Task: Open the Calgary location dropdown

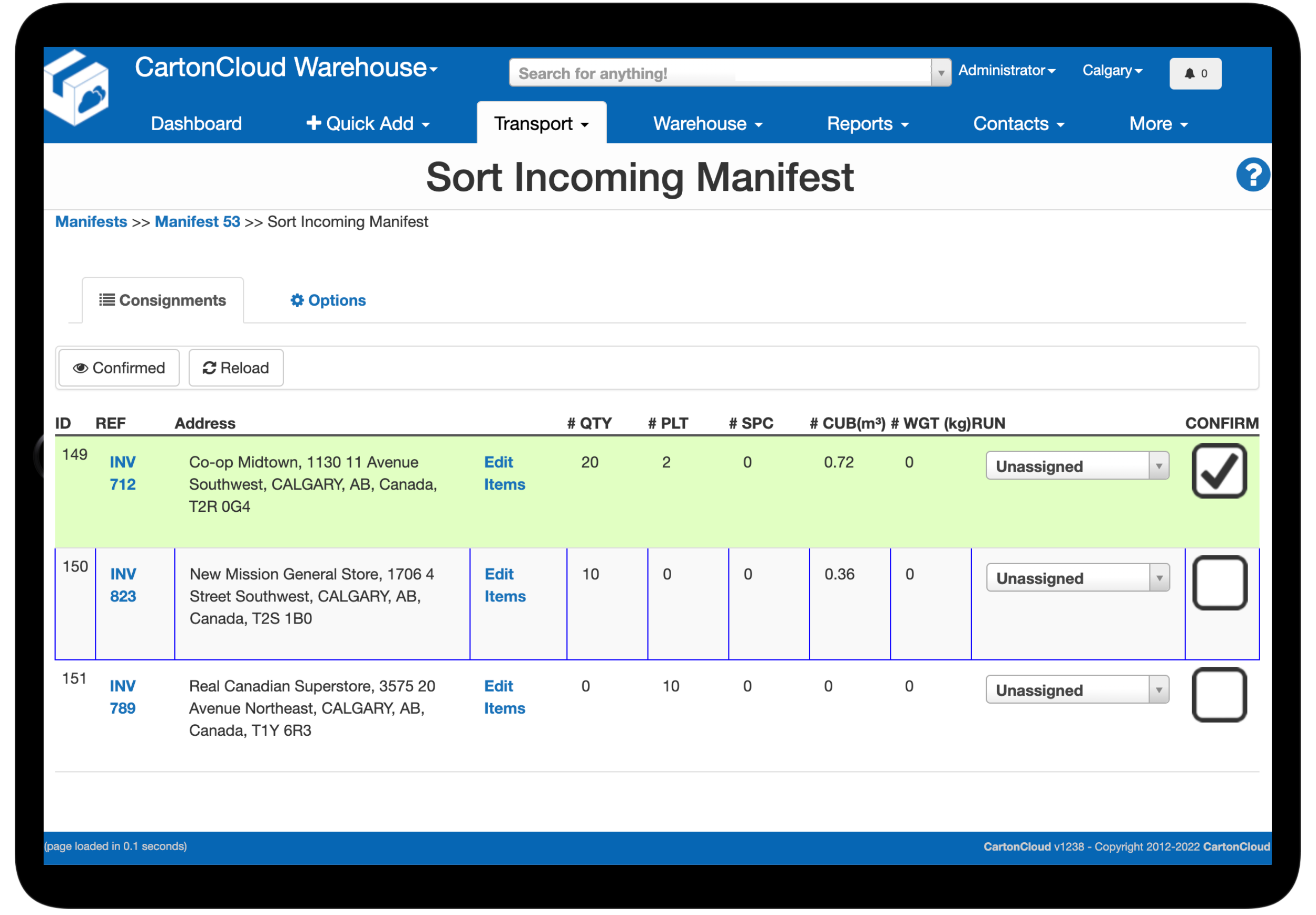Action: 1111,70
